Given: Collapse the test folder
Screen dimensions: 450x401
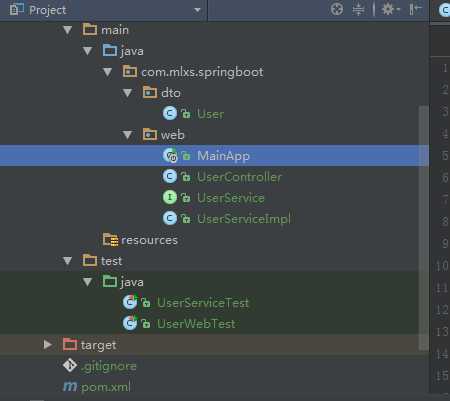Looking at the screenshot, I should click(x=68, y=261).
